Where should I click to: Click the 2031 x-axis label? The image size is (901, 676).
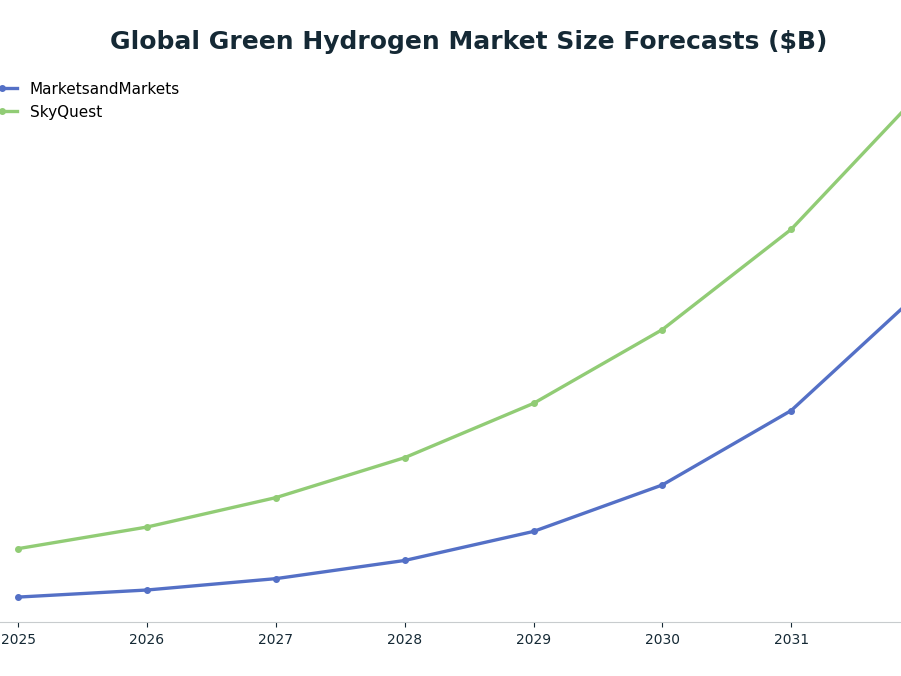(x=791, y=639)
